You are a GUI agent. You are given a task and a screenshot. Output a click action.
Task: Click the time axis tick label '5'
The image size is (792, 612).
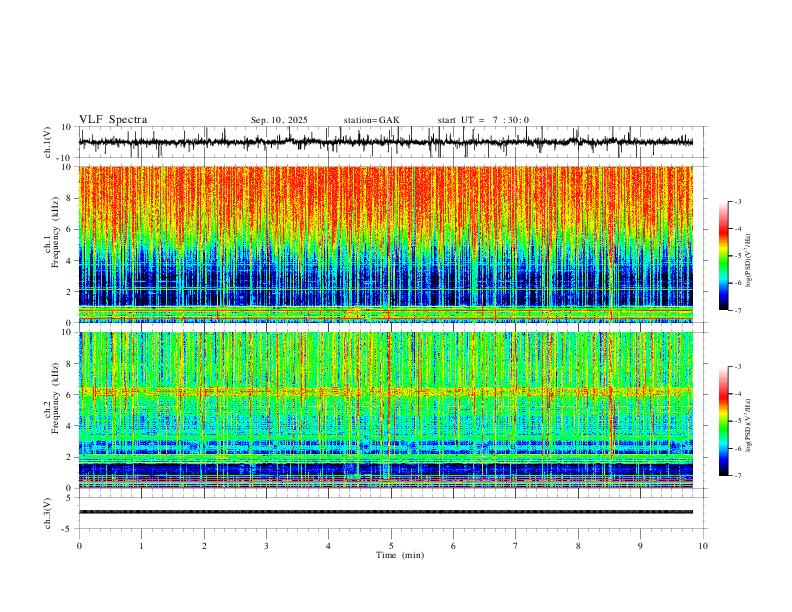[391, 546]
